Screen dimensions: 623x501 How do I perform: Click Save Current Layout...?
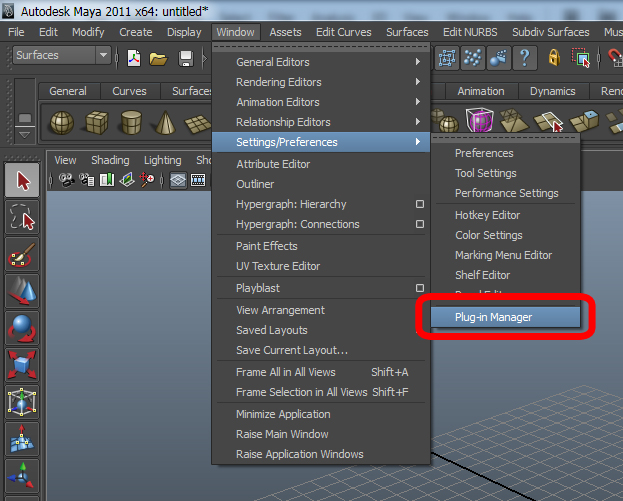pyautogui.click(x=321, y=350)
